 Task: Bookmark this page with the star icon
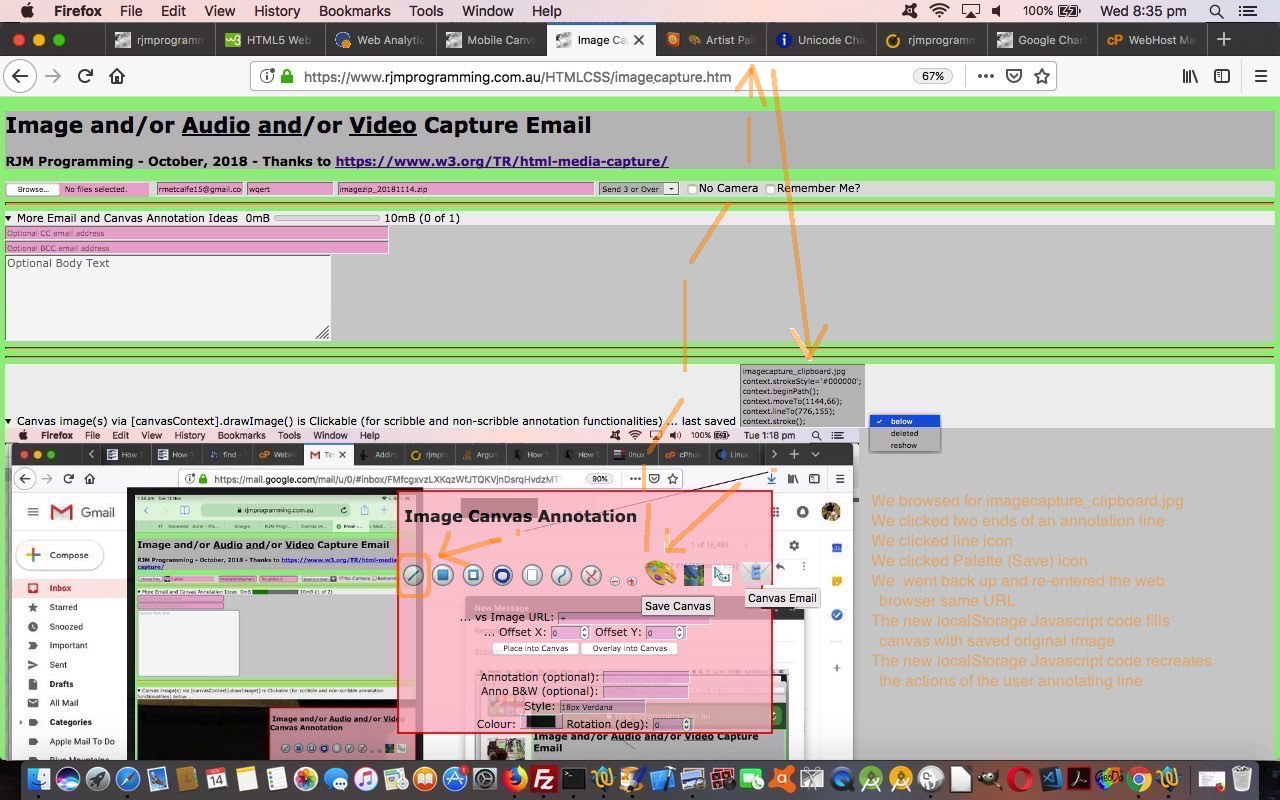(x=1042, y=76)
